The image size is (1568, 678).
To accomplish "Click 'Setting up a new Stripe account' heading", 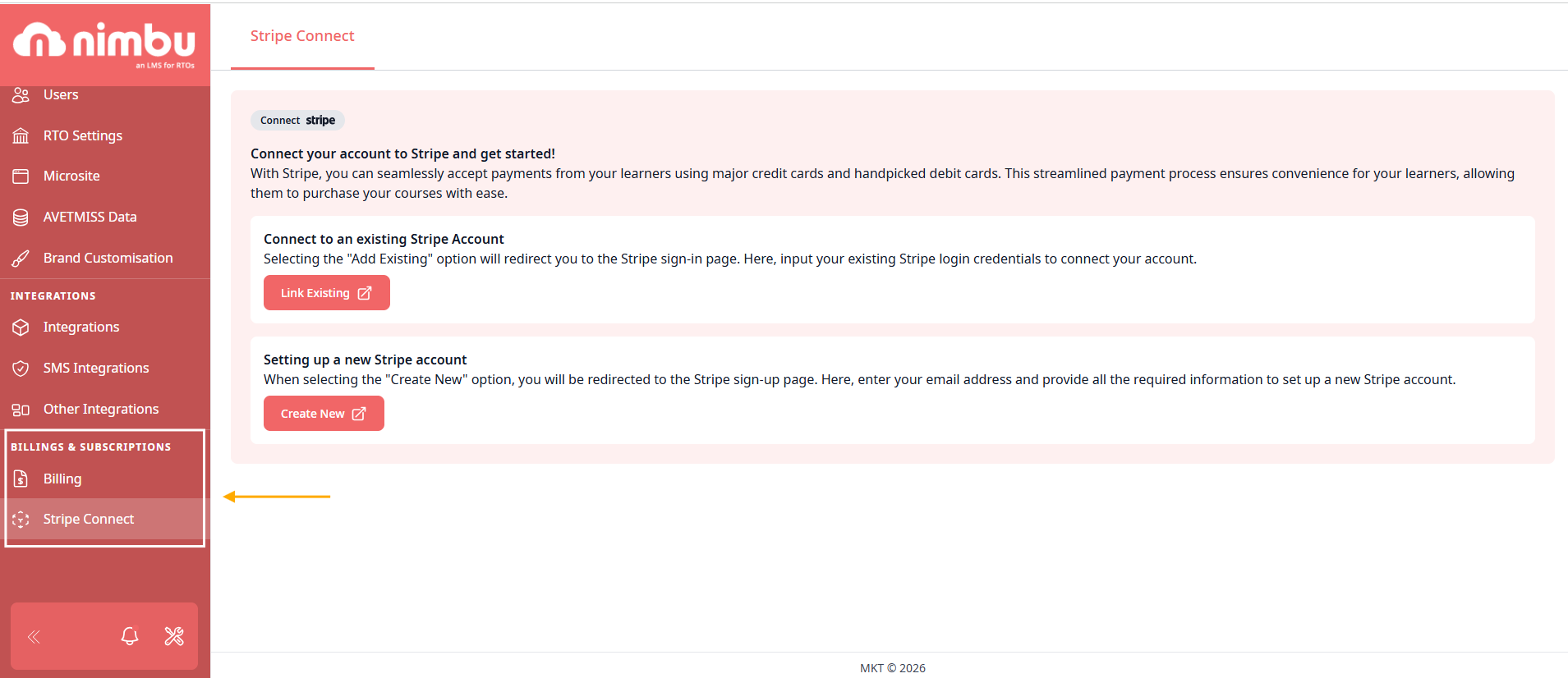I will [365, 360].
